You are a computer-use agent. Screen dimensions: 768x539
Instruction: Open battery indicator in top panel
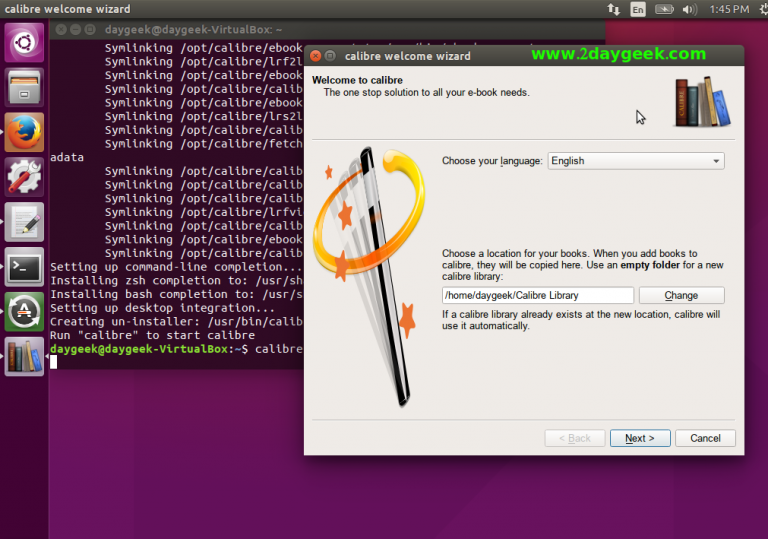(664, 9)
